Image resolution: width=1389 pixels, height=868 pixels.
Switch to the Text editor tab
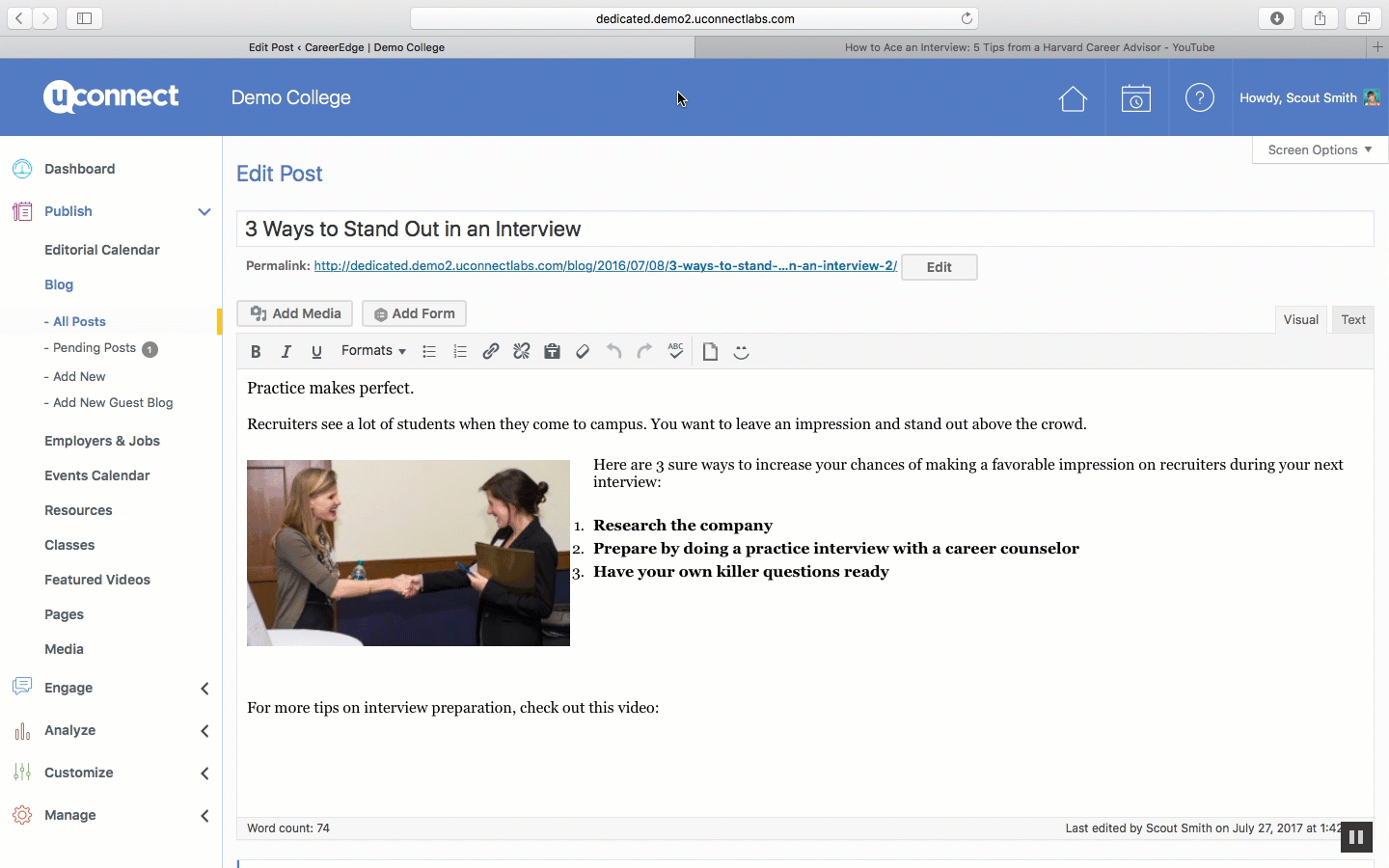click(1352, 320)
